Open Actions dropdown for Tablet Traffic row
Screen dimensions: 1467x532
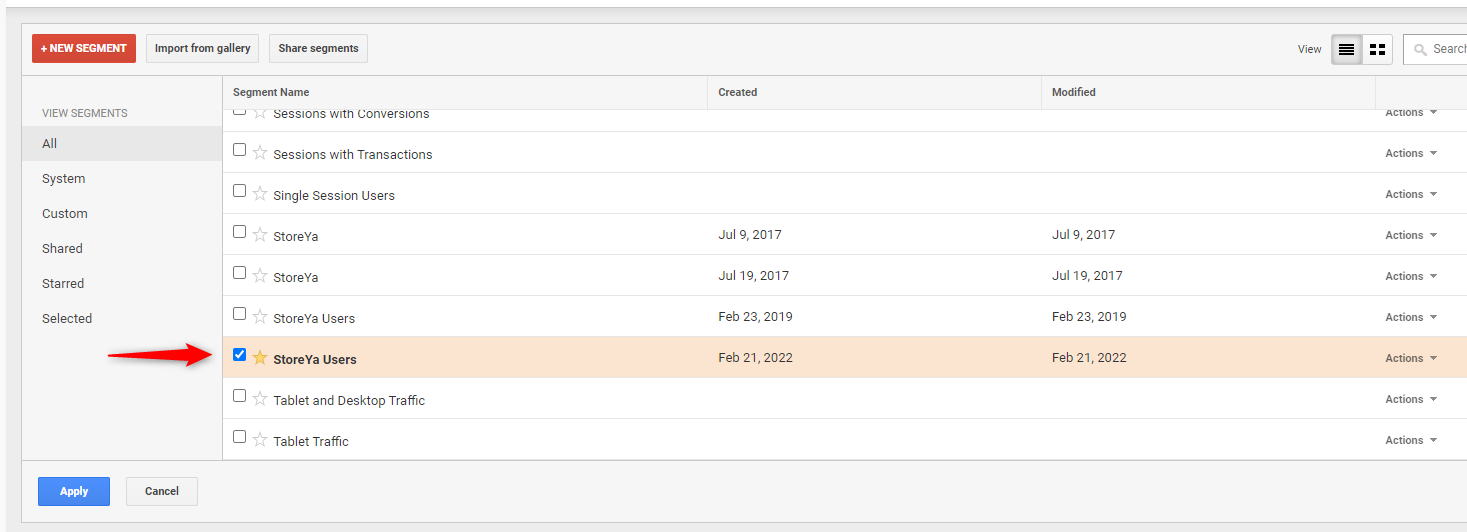point(1410,440)
